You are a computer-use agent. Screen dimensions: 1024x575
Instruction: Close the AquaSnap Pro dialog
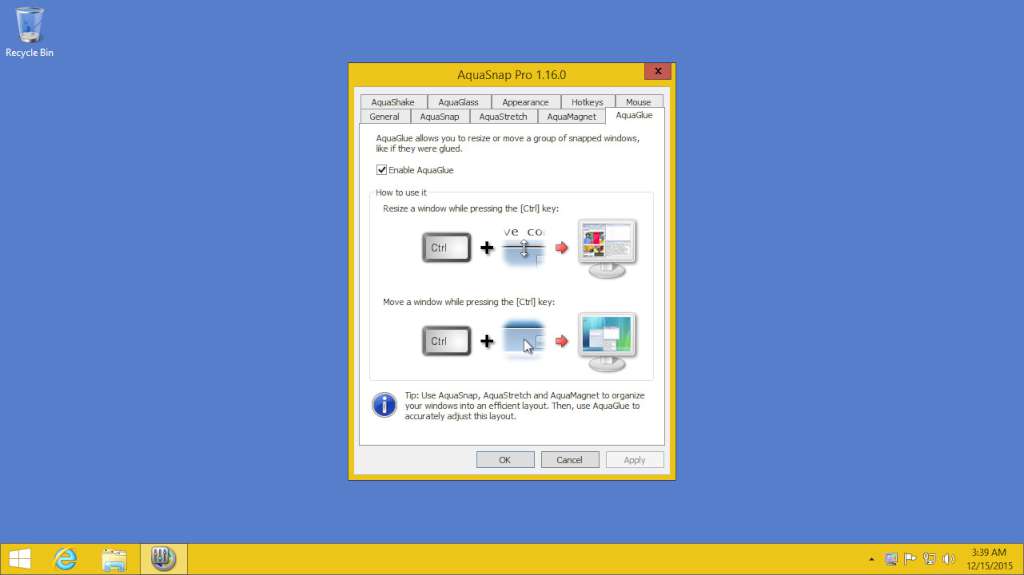point(658,71)
